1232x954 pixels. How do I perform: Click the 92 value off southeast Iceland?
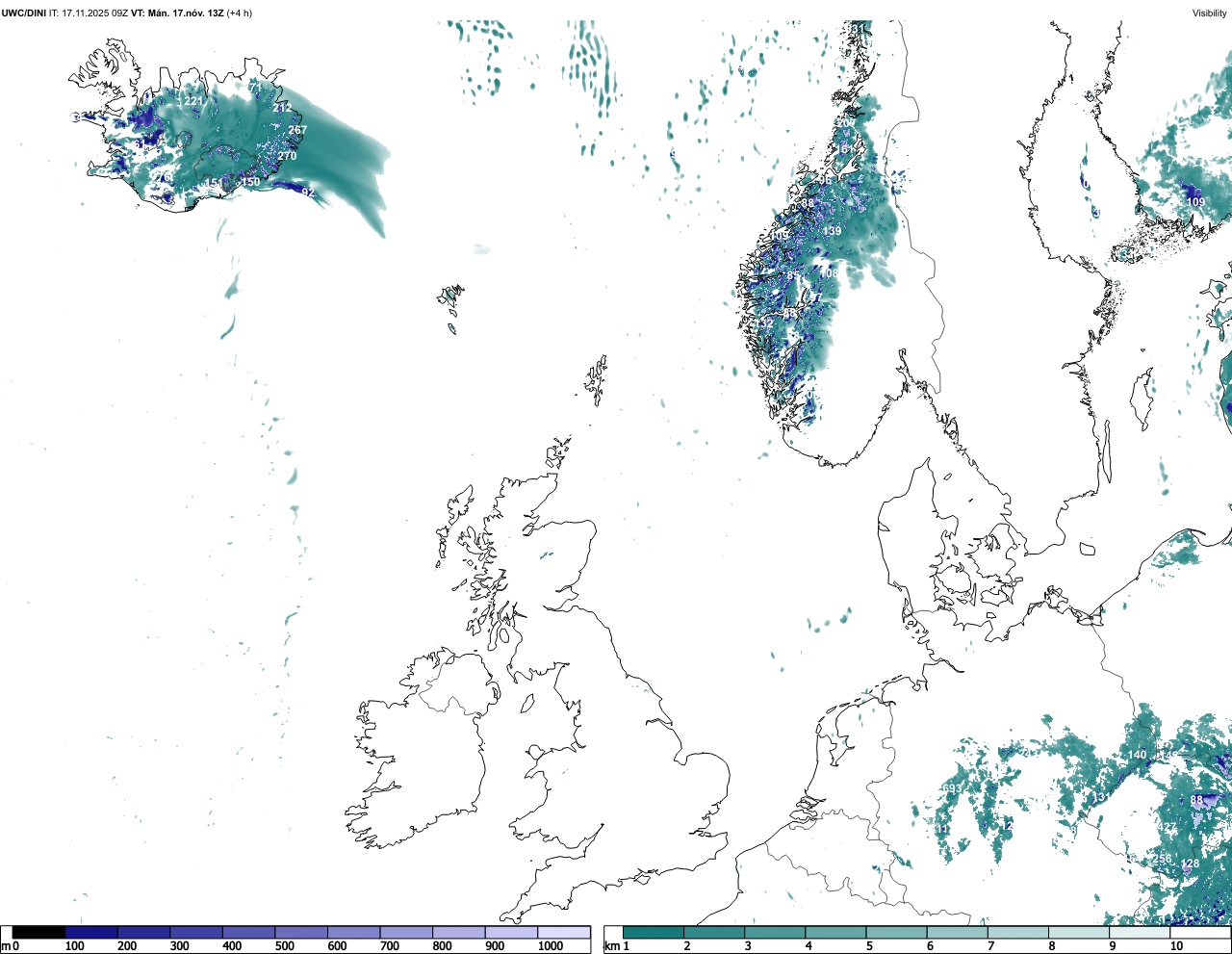coord(308,193)
